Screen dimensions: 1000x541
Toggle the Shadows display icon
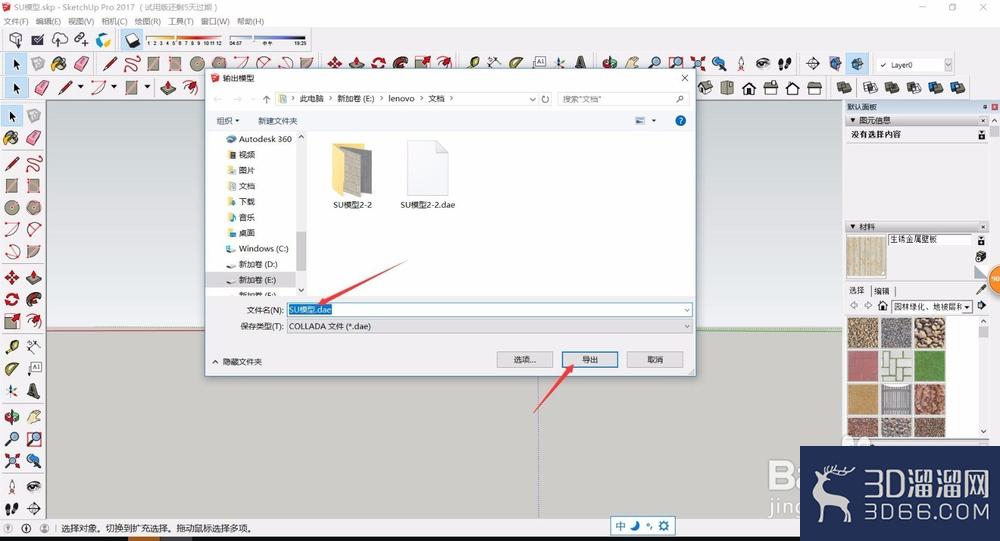click(132, 40)
